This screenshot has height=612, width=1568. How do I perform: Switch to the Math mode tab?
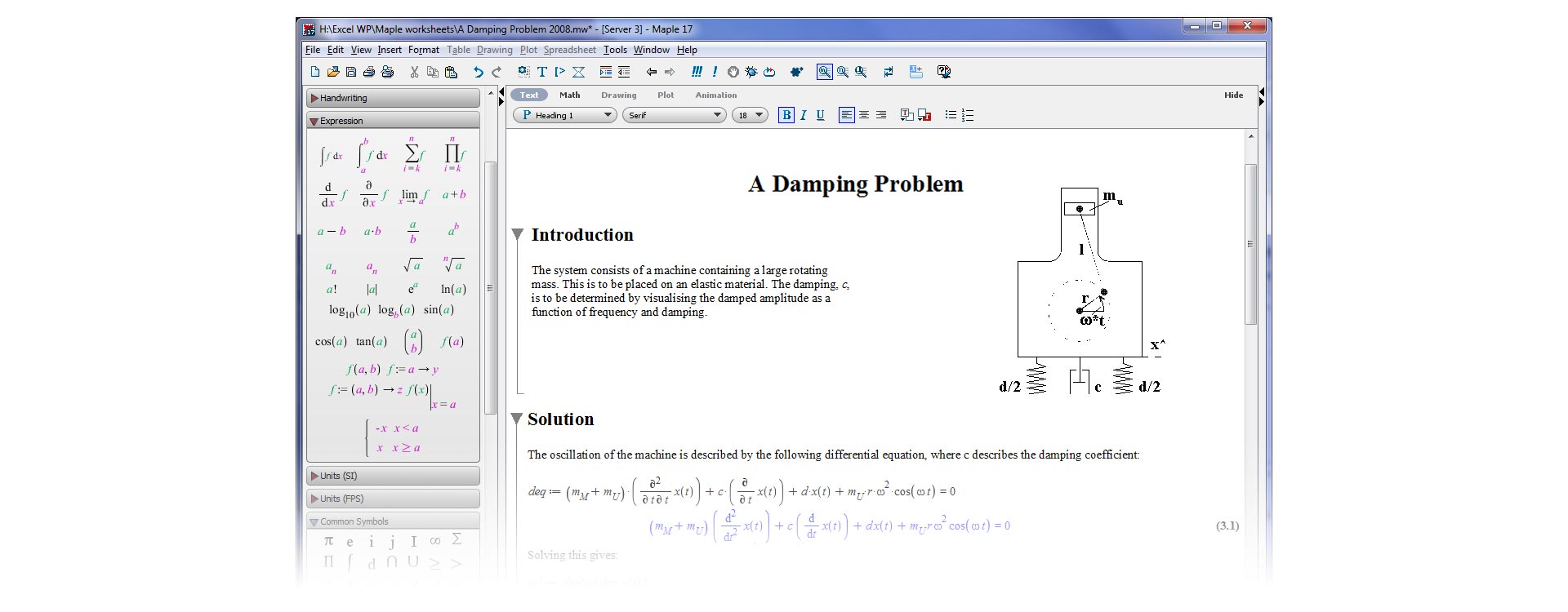pos(570,95)
